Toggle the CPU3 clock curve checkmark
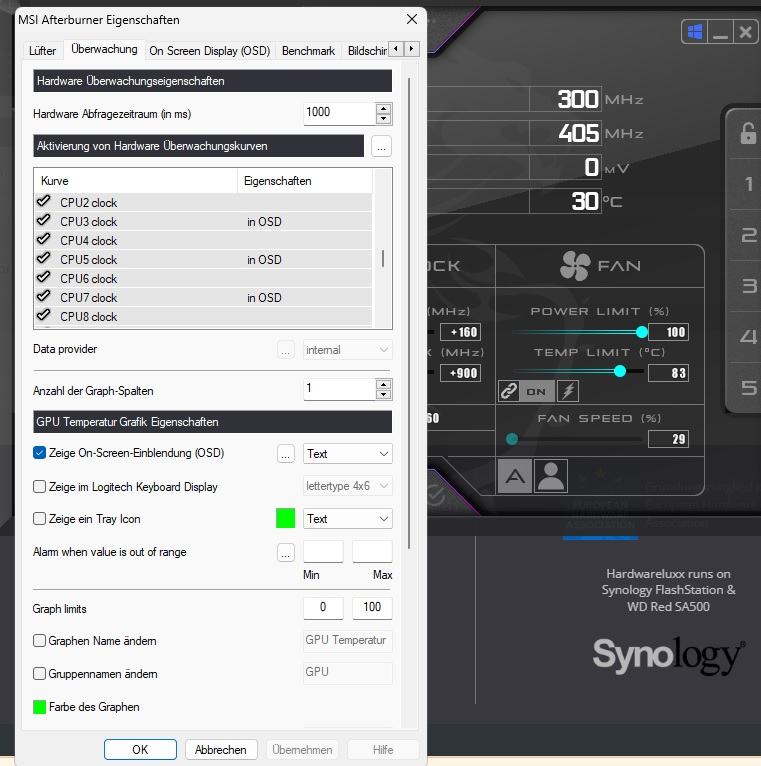This screenshot has width=761, height=766. point(43,220)
